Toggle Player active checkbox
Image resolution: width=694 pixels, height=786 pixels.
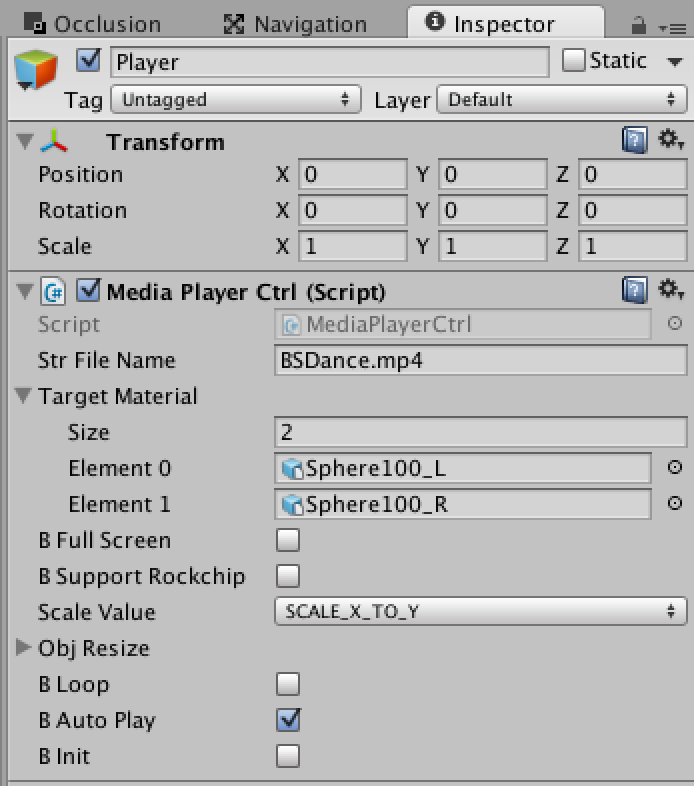point(89,61)
